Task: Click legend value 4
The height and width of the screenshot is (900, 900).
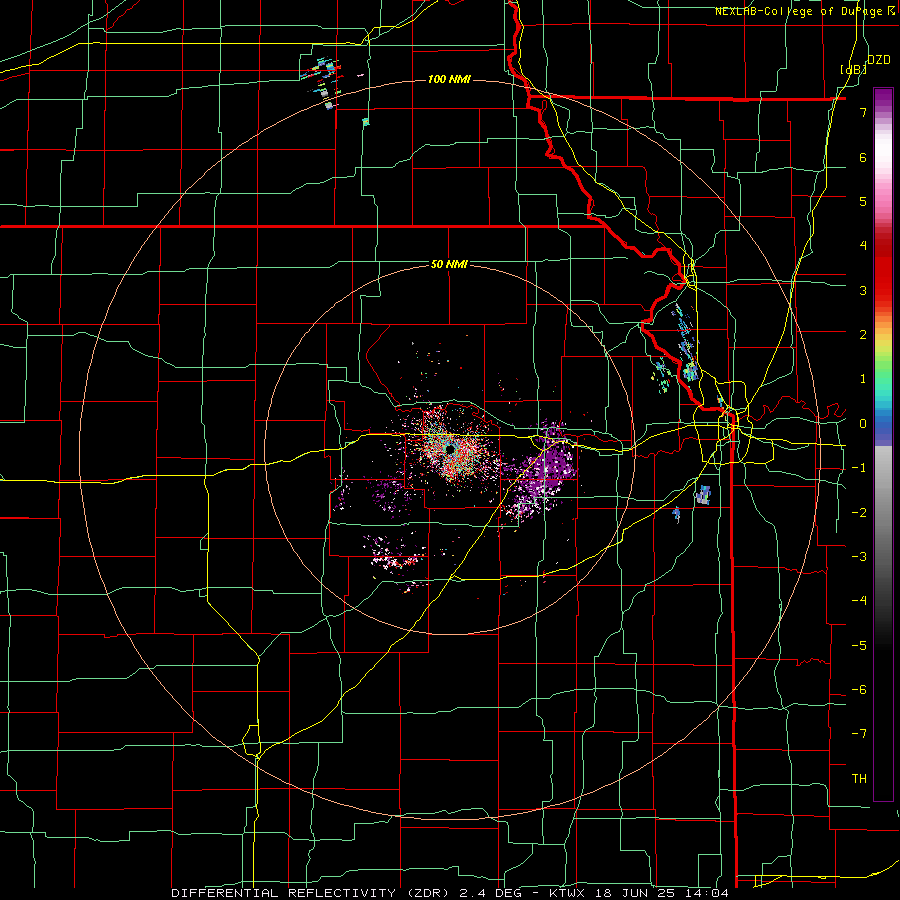Action: (x=863, y=246)
